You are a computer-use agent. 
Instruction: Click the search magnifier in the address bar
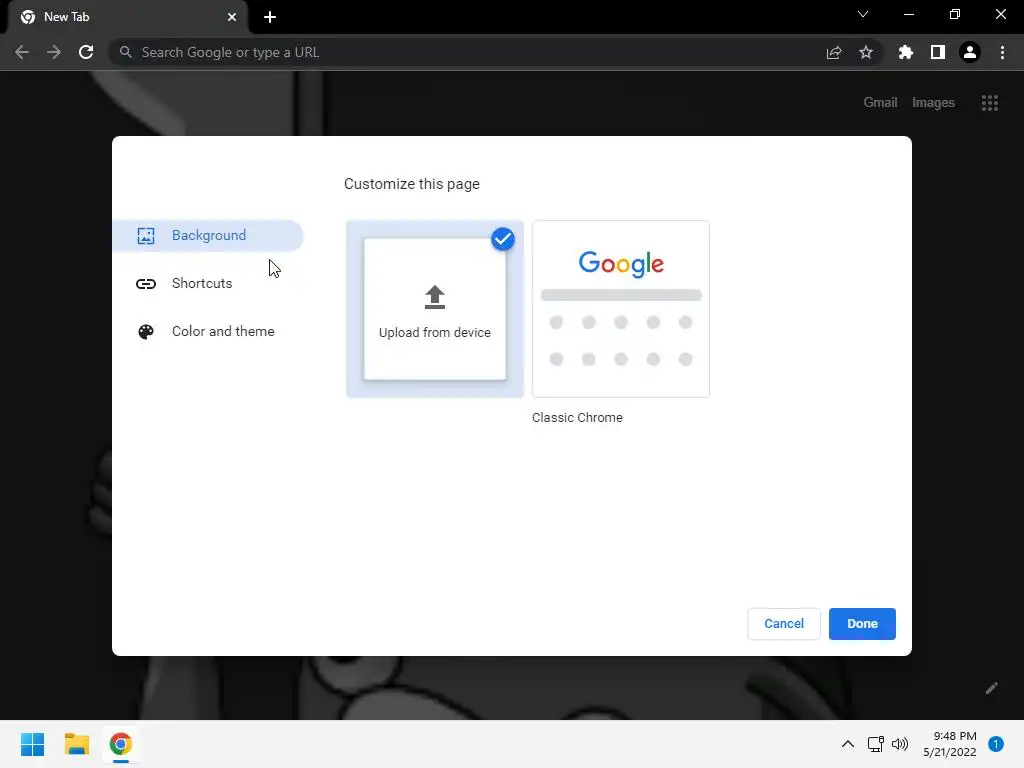pyautogui.click(x=126, y=52)
